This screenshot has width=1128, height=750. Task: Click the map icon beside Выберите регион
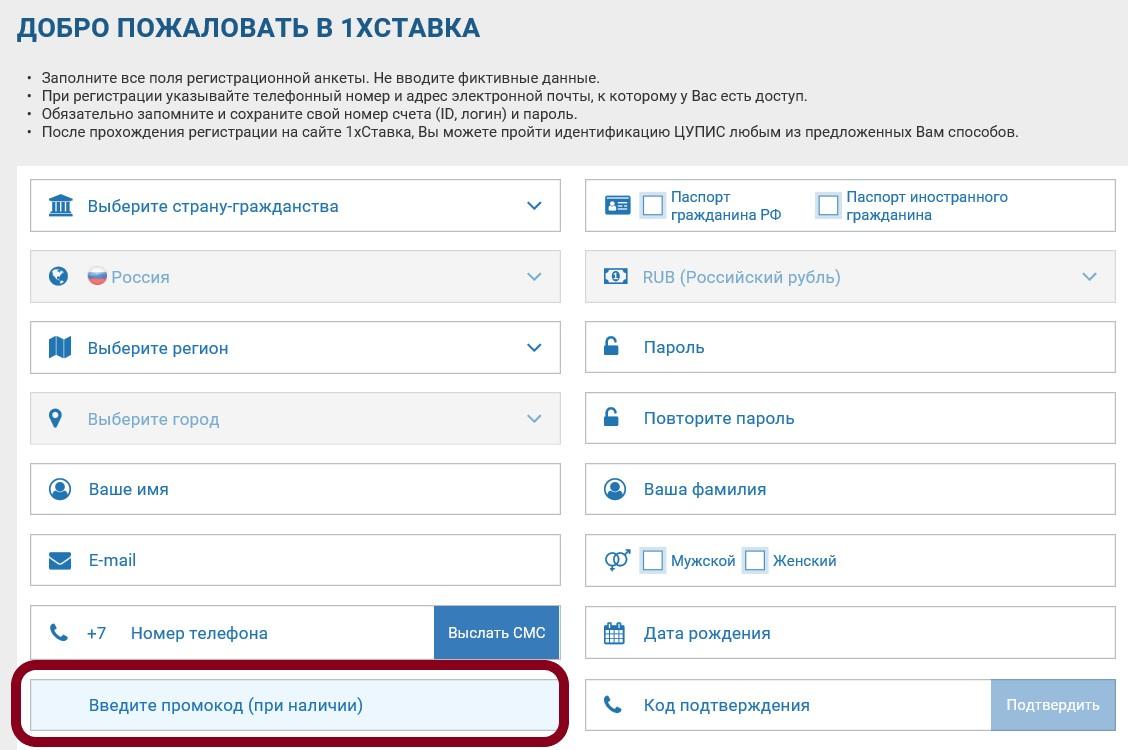59,347
